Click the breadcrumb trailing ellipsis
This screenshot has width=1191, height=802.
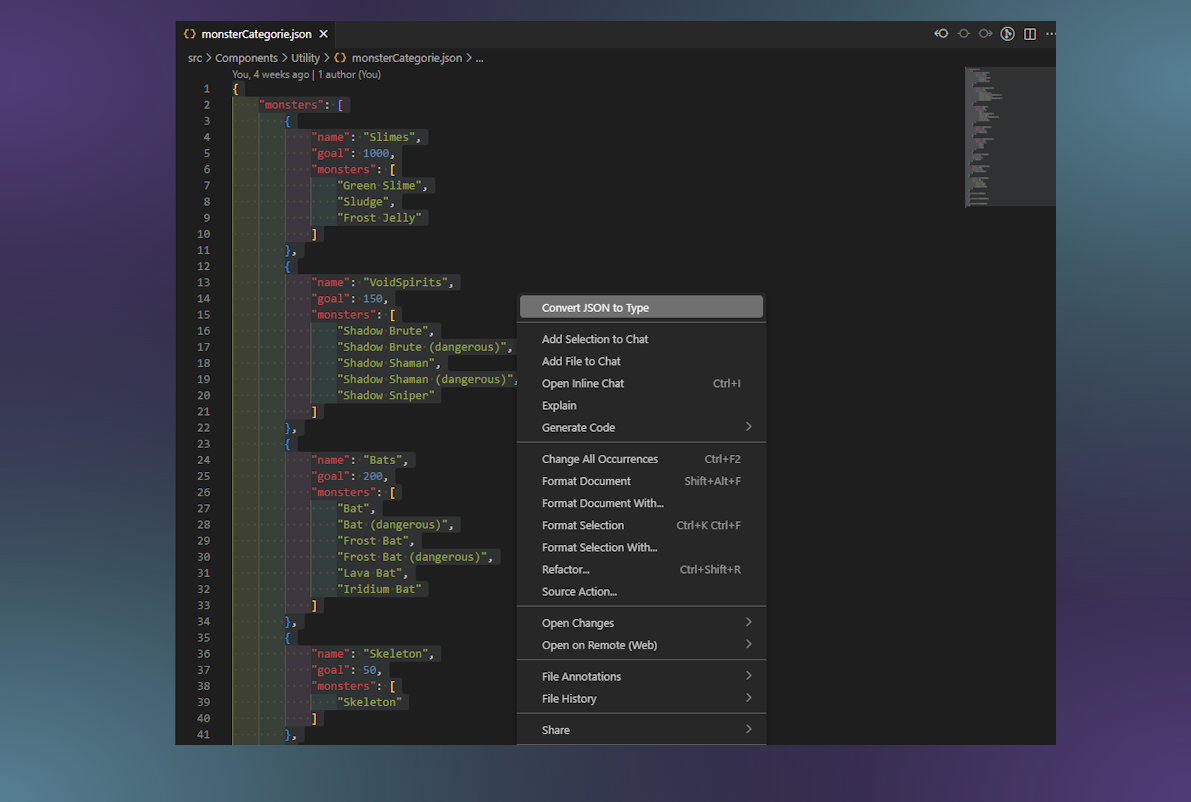point(480,58)
